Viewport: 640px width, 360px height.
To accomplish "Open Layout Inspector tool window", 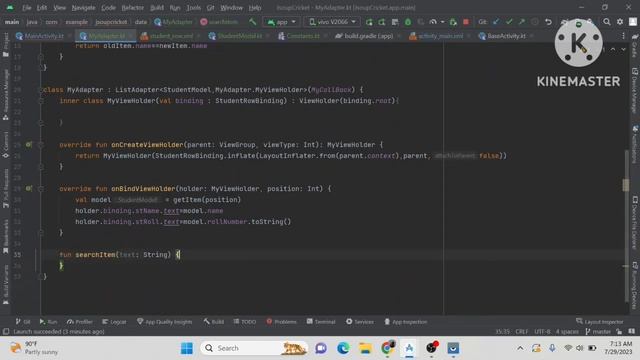I will point(600,322).
